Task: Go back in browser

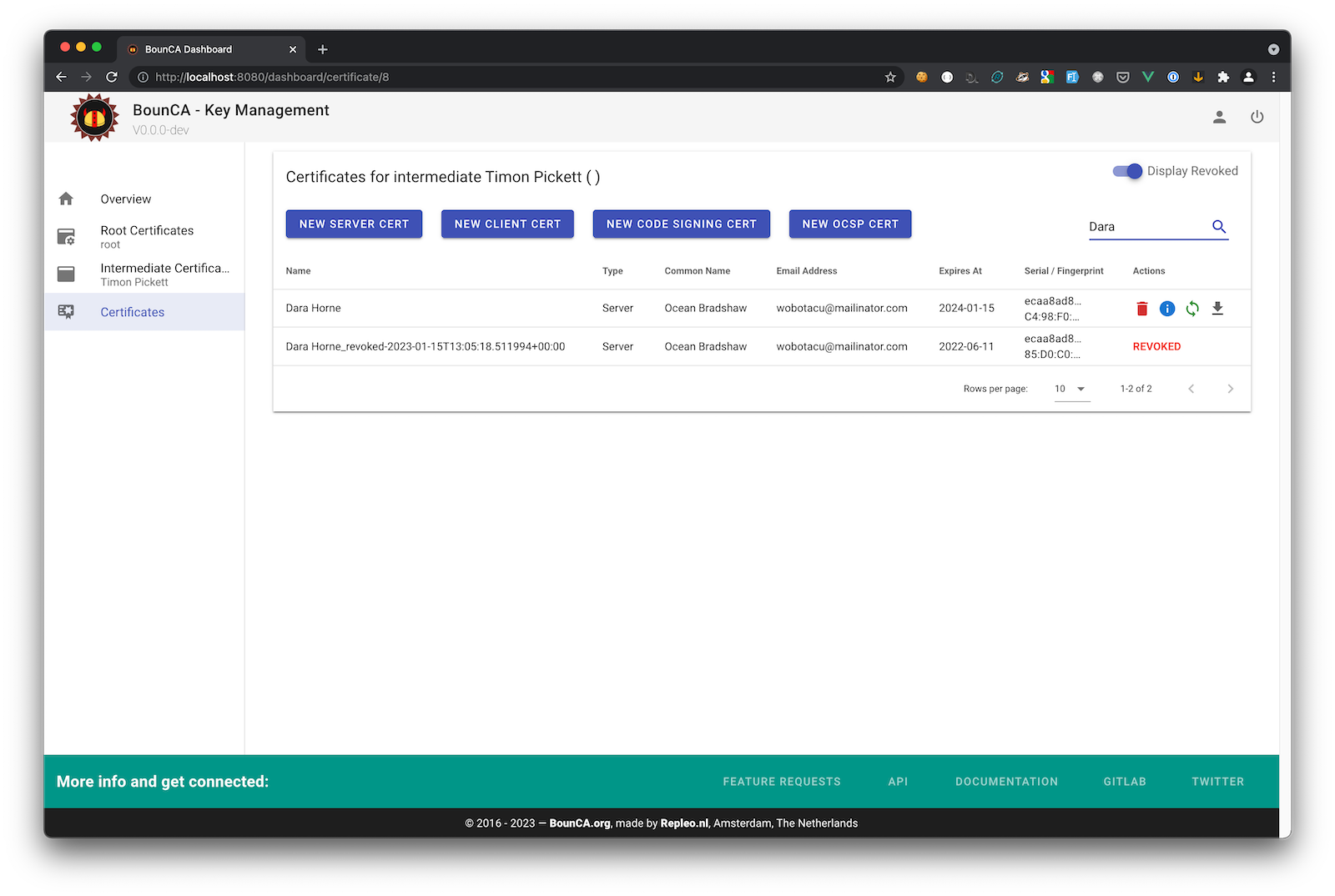Action: [x=61, y=77]
